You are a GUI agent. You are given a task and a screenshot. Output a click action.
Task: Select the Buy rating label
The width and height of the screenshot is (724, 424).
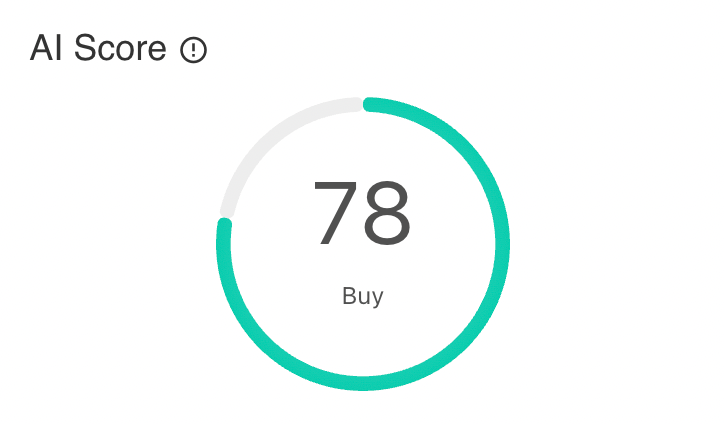point(362,296)
